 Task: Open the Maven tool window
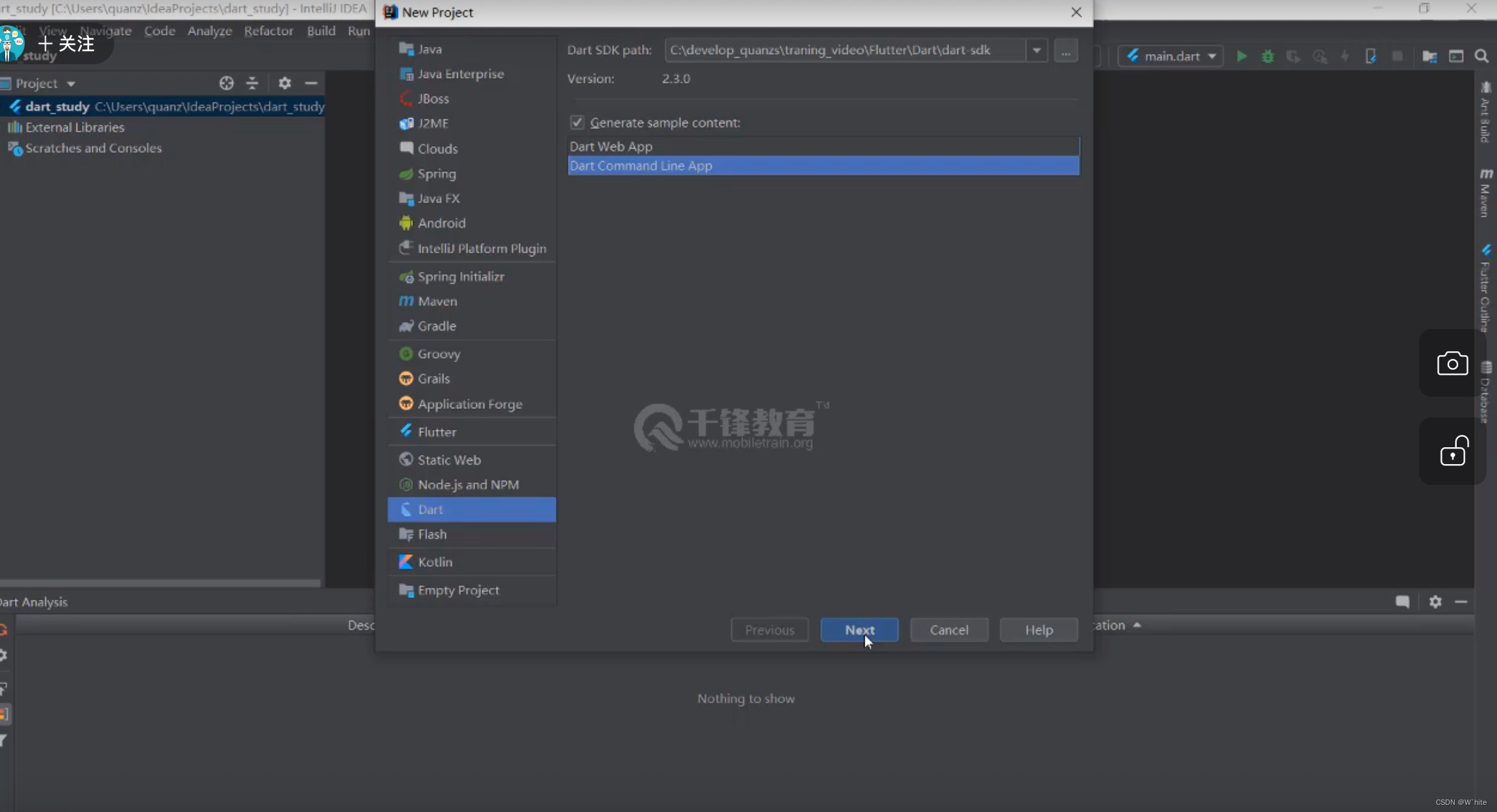[x=1487, y=191]
